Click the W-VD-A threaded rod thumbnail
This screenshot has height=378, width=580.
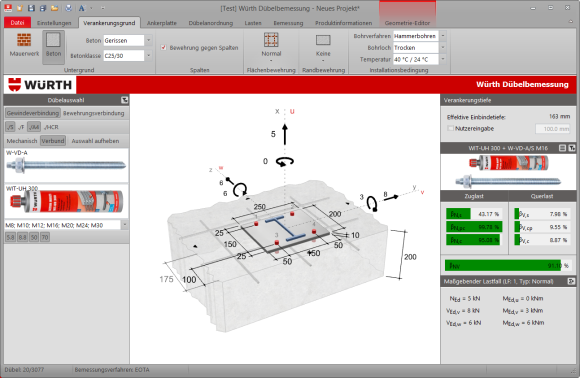67,165
